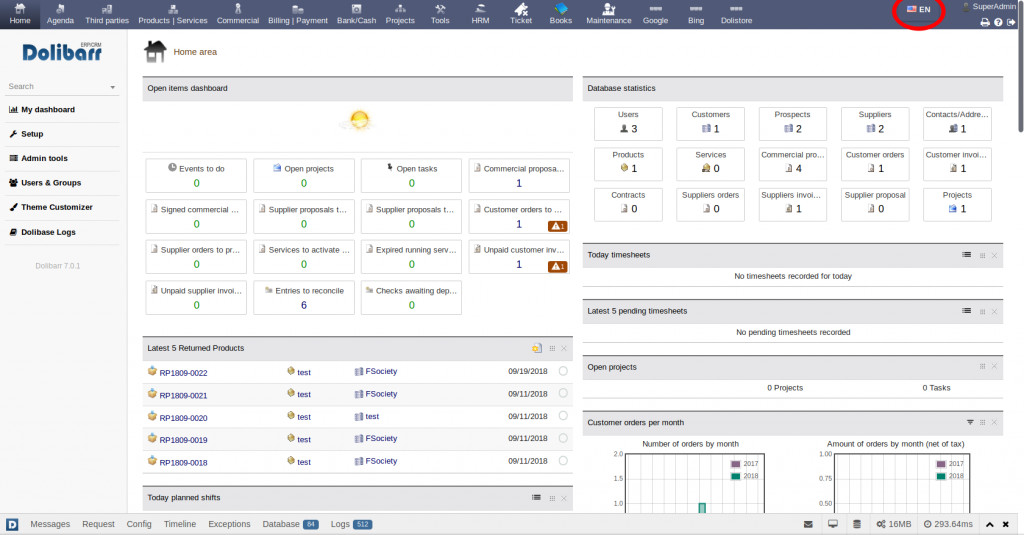The width and height of the screenshot is (1024, 535).
Task: Click the logout icon under SuperAdmin
Action: (1012, 22)
